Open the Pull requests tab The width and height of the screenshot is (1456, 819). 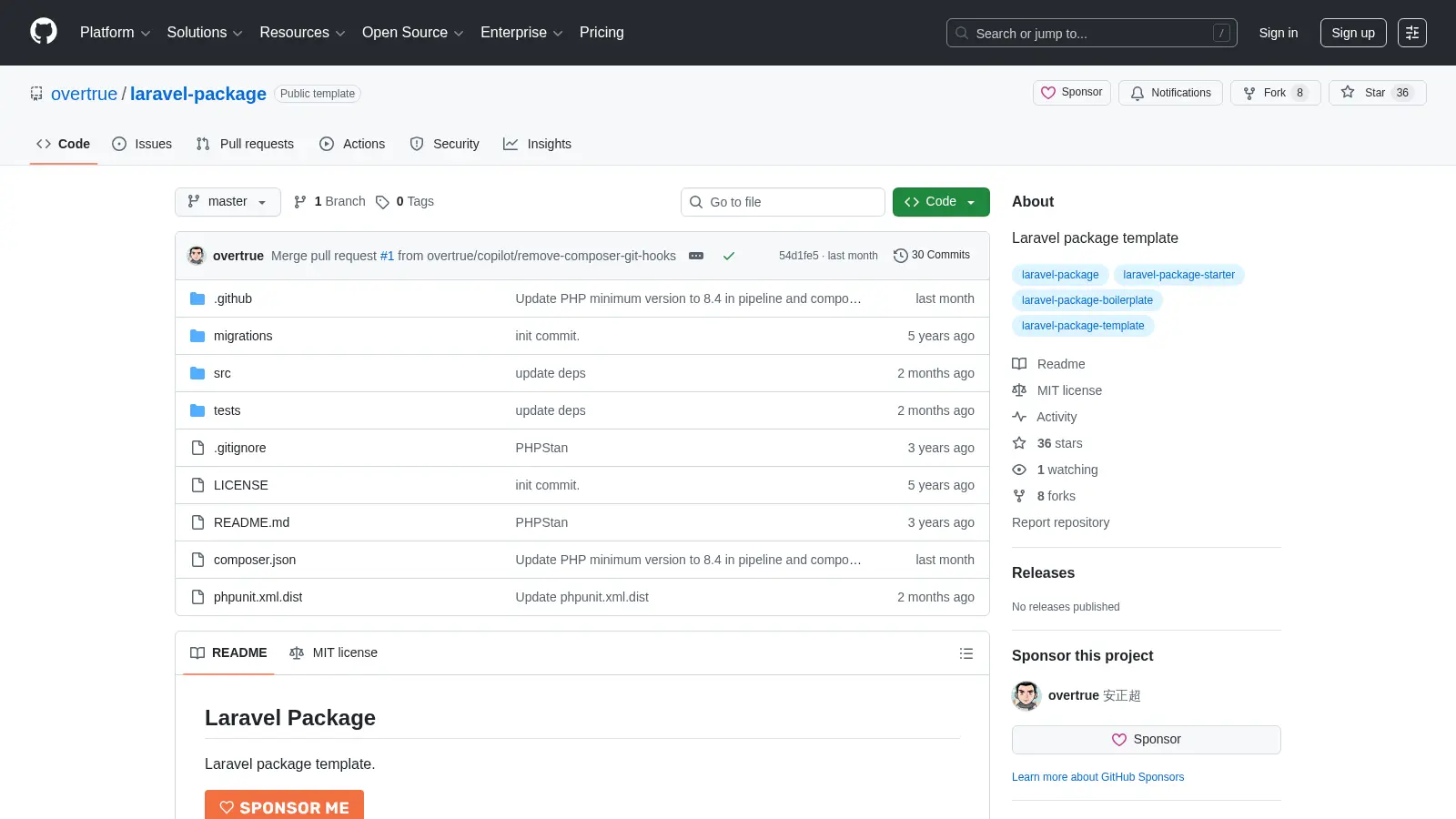(x=245, y=144)
